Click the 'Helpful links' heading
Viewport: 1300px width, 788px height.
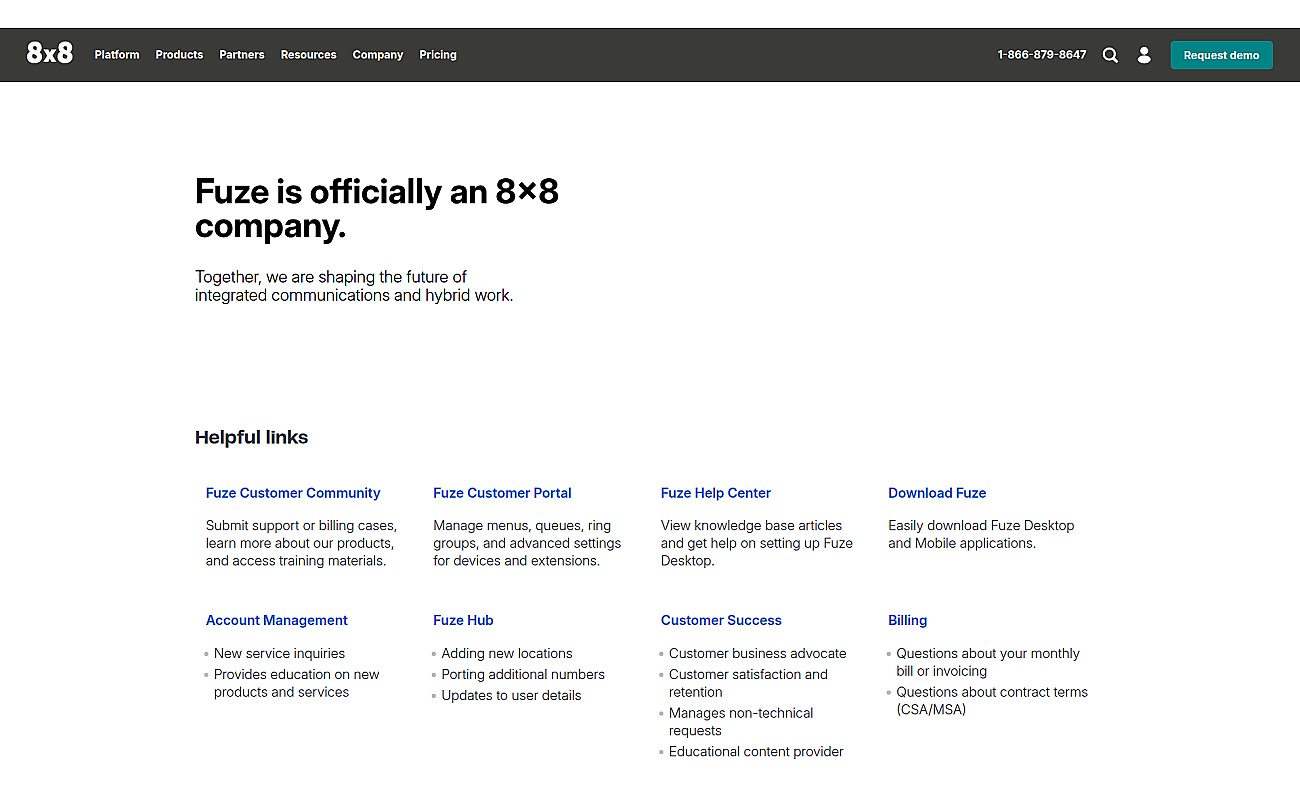tap(252, 437)
